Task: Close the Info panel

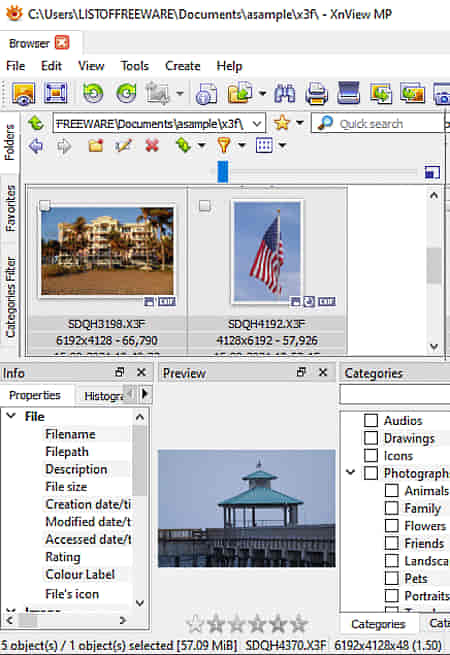Action: pyautogui.click(x=142, y=372)
